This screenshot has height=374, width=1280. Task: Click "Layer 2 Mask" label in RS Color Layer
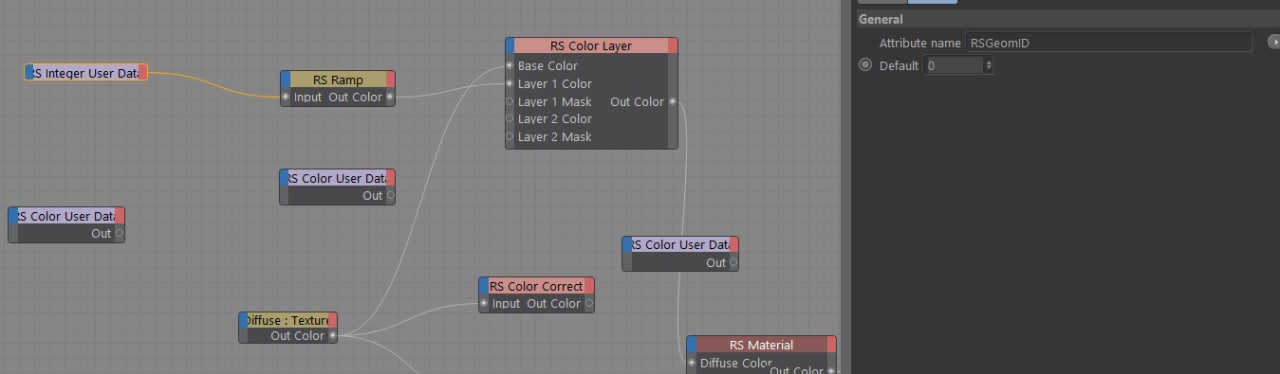[555, 137]
